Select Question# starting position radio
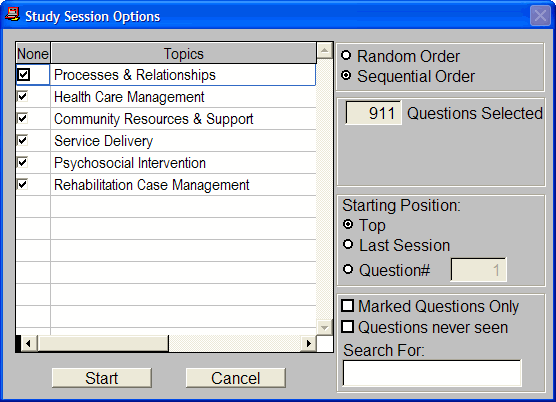 point(348,269)
